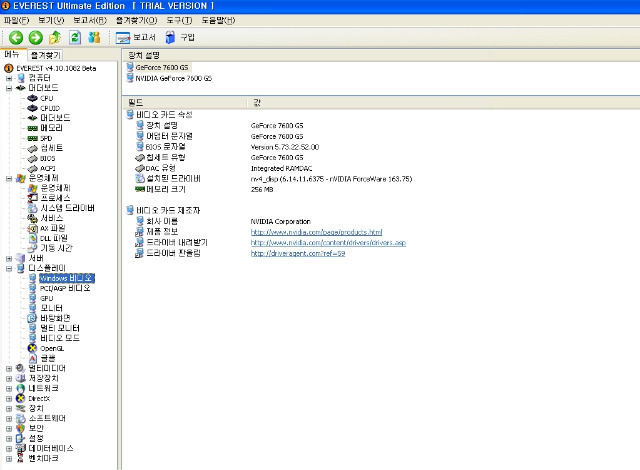The width and height of the screenshot is (640, 470).
Task: Open the 보고서(R) menu
Action: click(90, 20)
